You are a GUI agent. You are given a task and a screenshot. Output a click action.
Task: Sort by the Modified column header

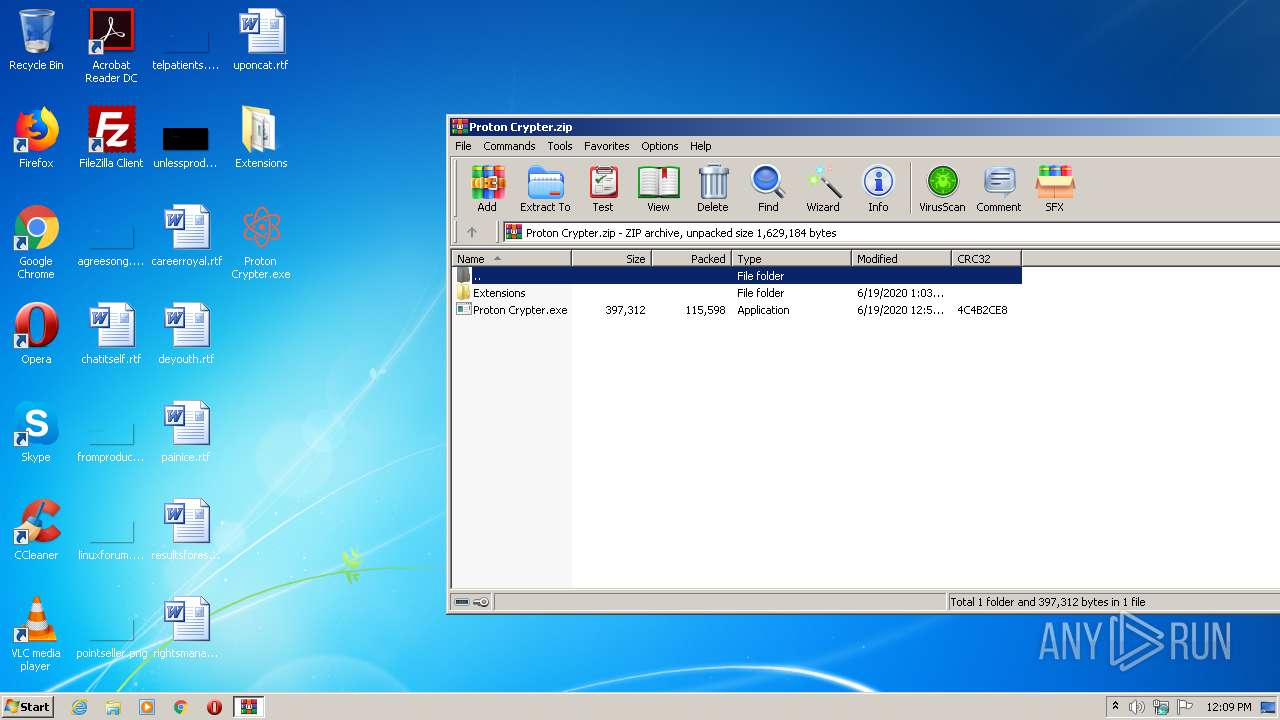(x=901, y=258)
